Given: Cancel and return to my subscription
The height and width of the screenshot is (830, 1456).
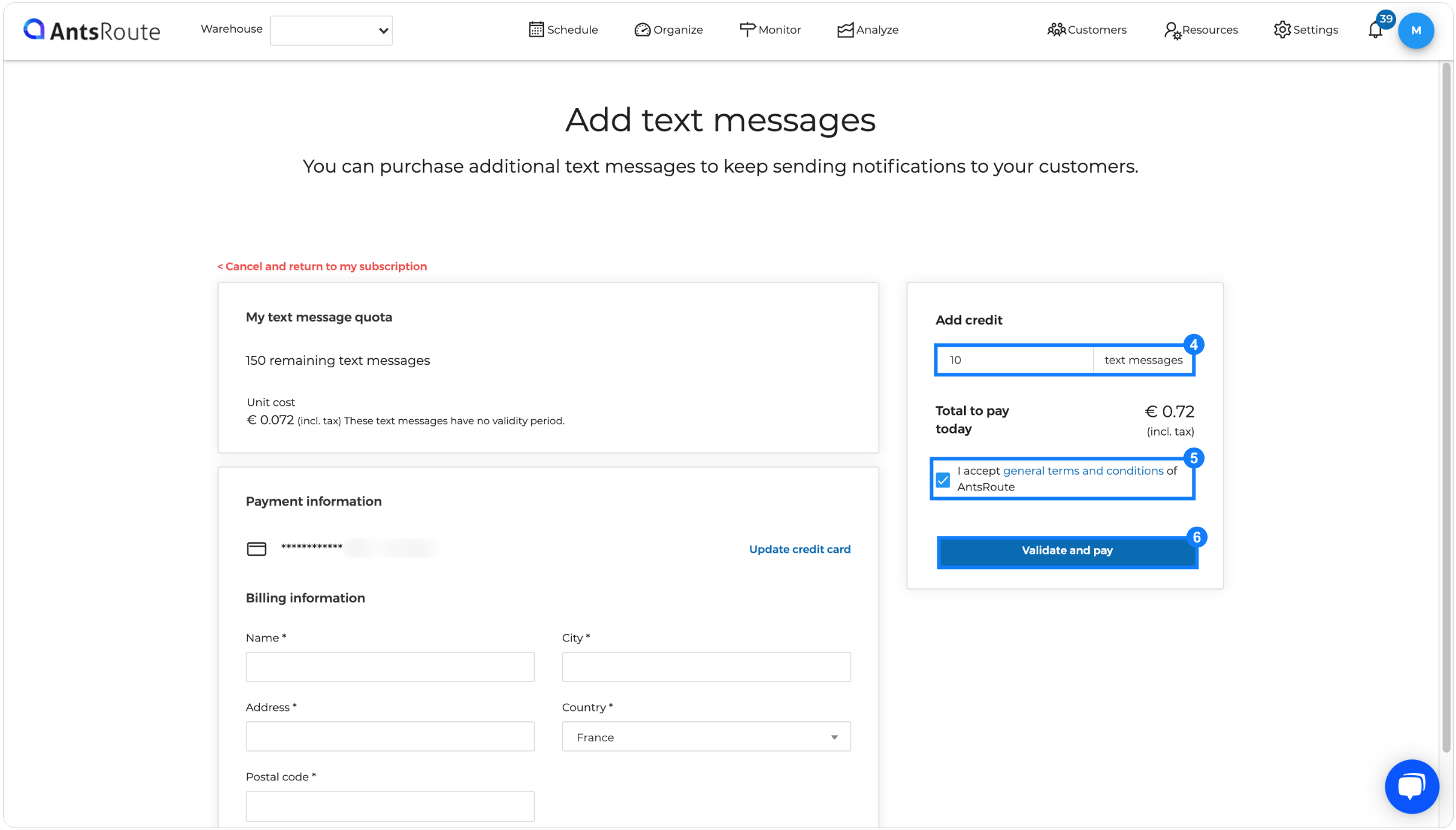Looking at the screenshot, I should 322,266.
